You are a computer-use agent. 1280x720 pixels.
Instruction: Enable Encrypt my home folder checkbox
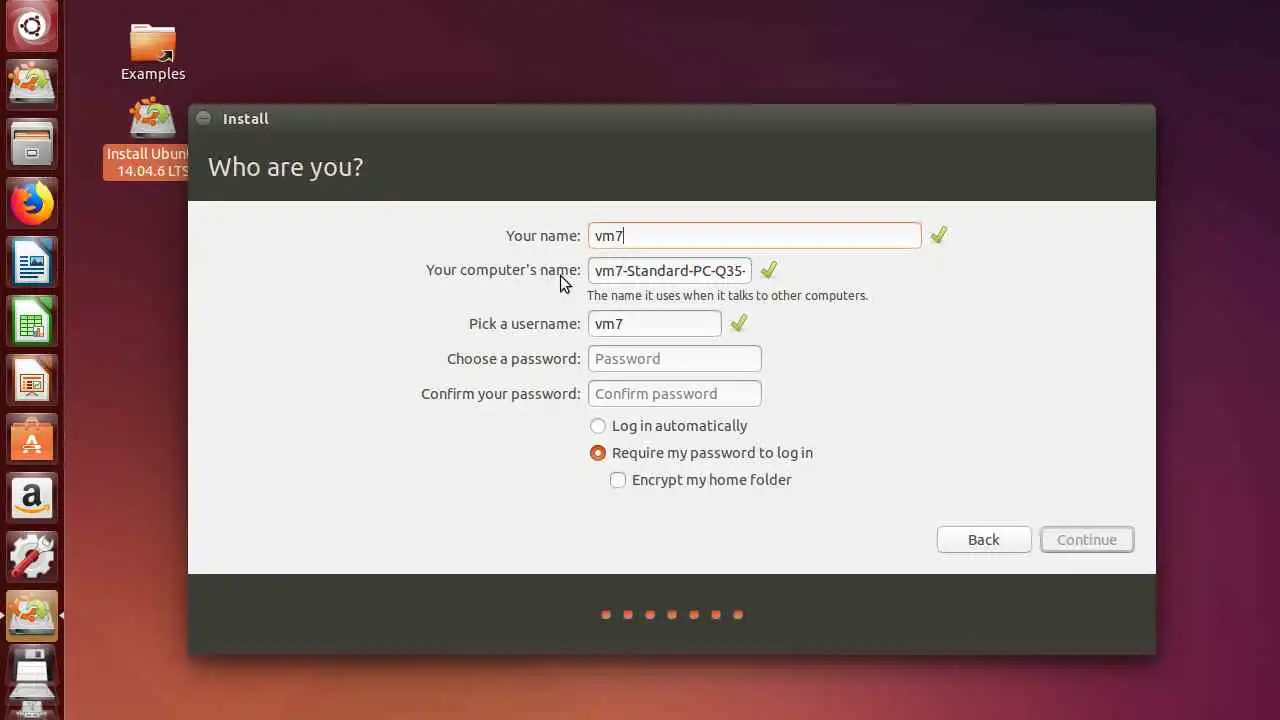(x=618, y=480)
